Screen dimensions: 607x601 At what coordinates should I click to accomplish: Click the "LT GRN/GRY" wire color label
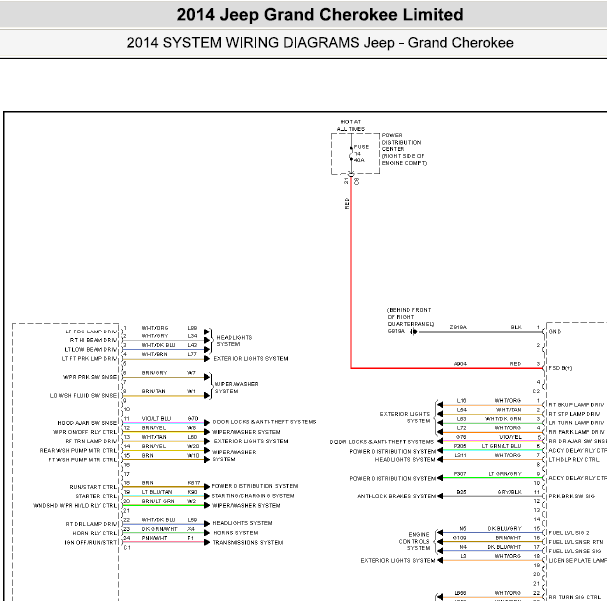pos(504,474)
